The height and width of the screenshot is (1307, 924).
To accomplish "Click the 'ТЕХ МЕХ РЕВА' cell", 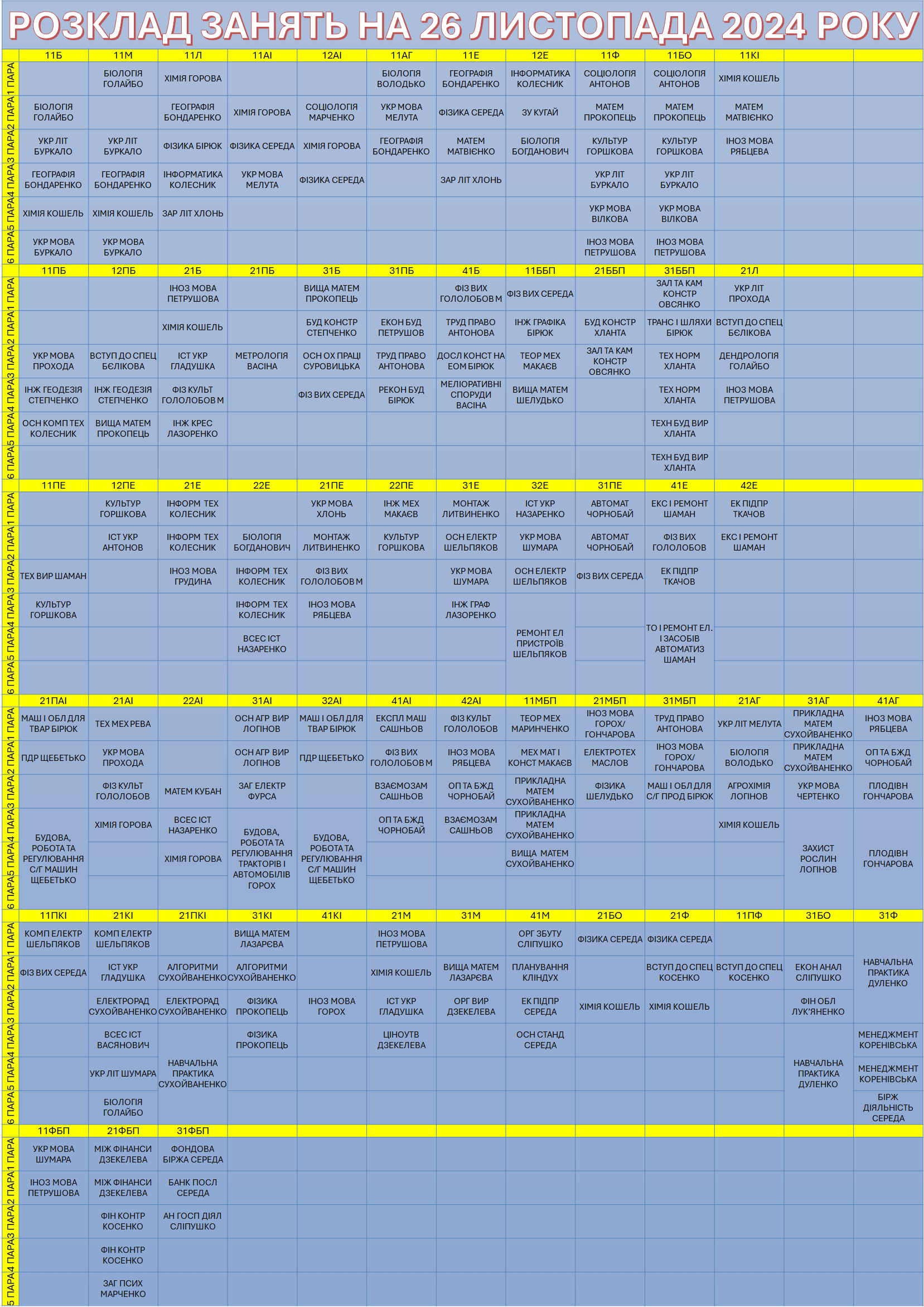I will (123, 724).
